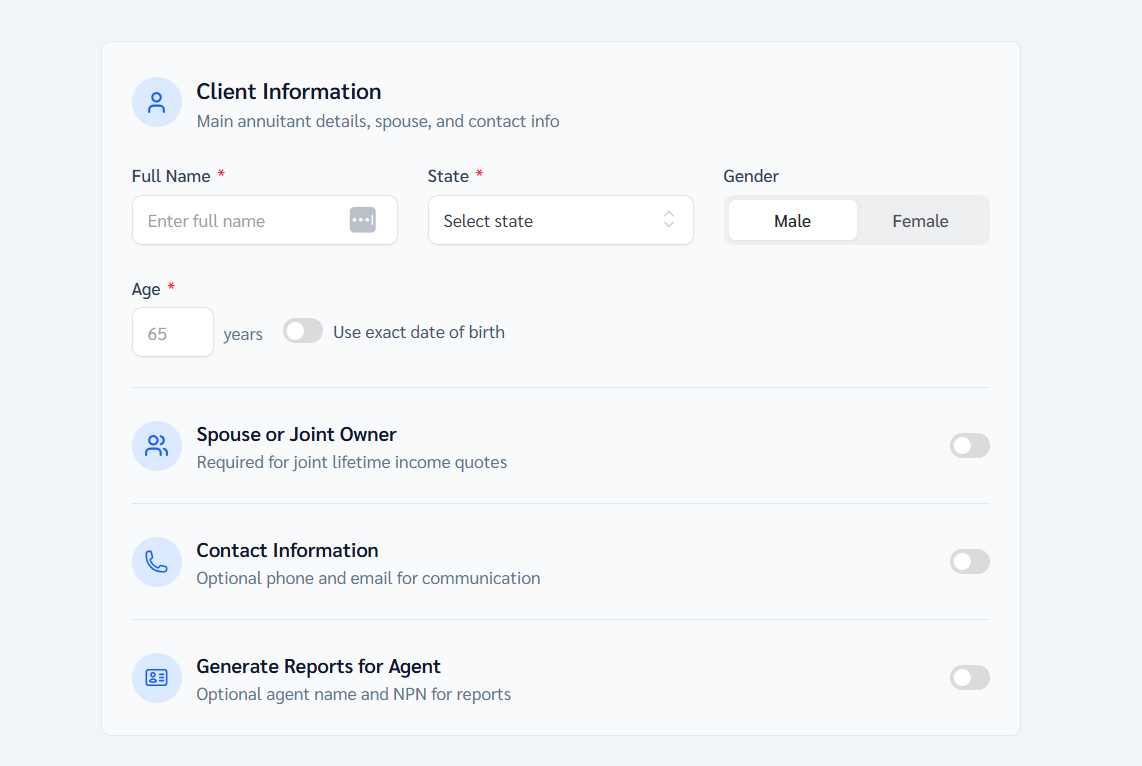Screen dimensions: 1142x766
Task: Click the 'Age' field label
Action: coord(146,290)
